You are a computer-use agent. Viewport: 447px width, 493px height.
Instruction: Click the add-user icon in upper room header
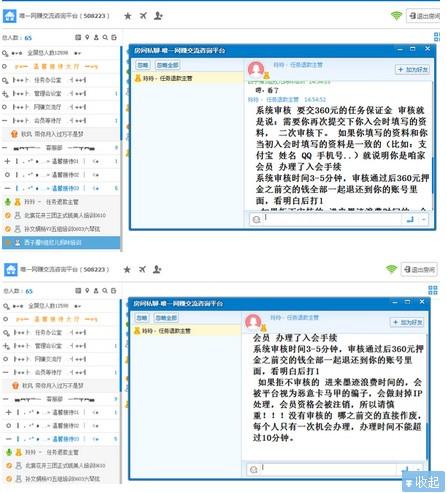tap(158, 16)
